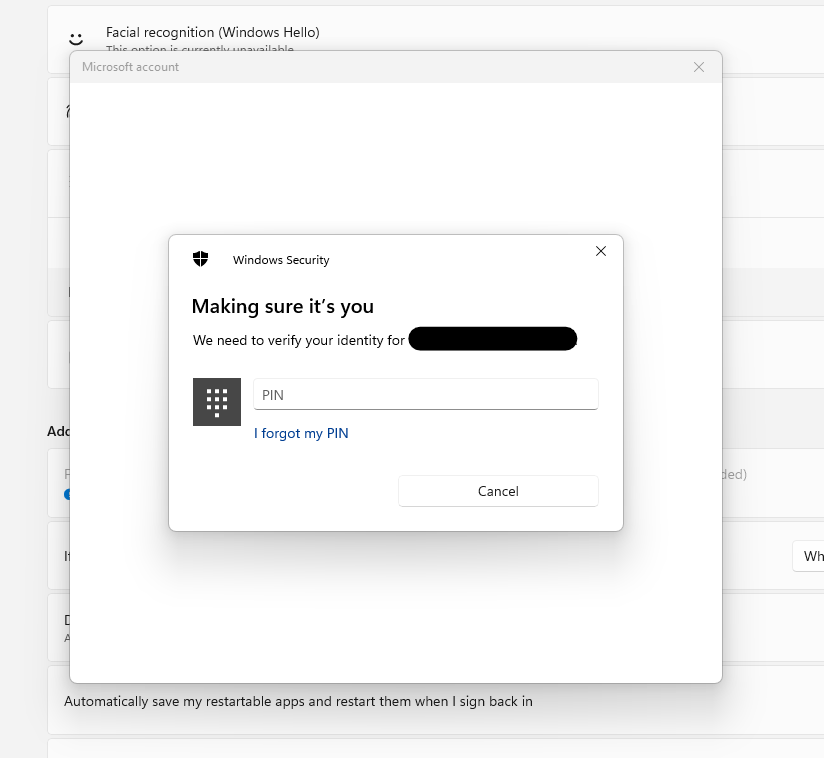
Task: Click 'Making sure it's you' heading
Action: [x=283, y=306]
